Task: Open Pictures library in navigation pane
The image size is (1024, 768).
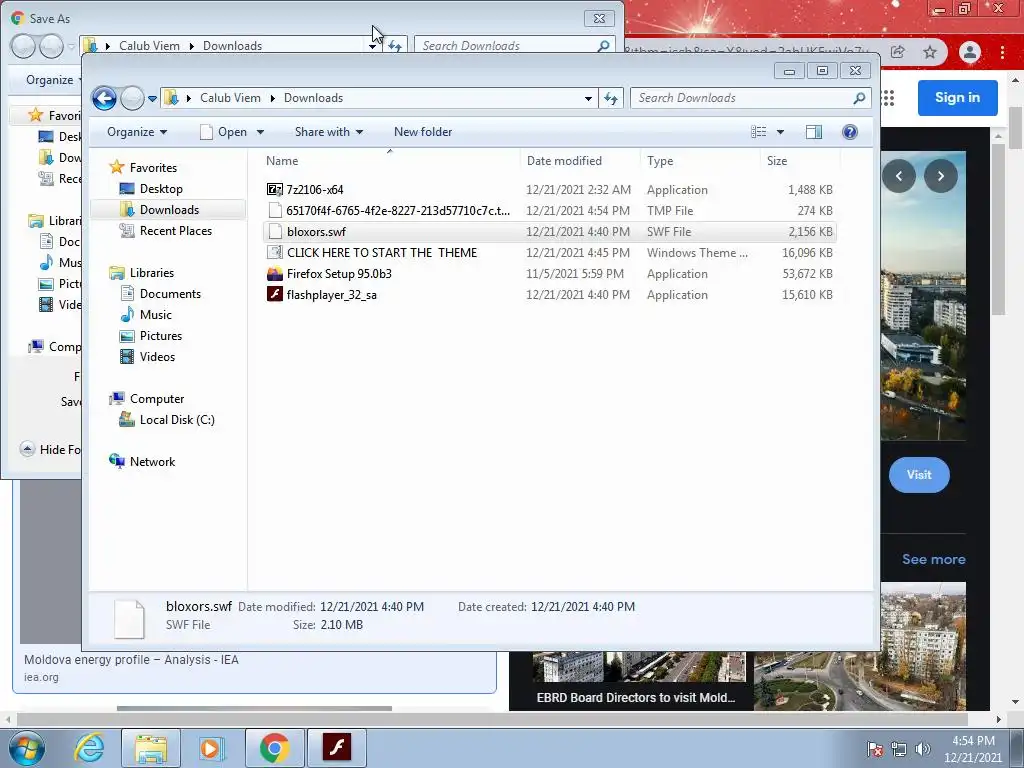Action: 161,336
